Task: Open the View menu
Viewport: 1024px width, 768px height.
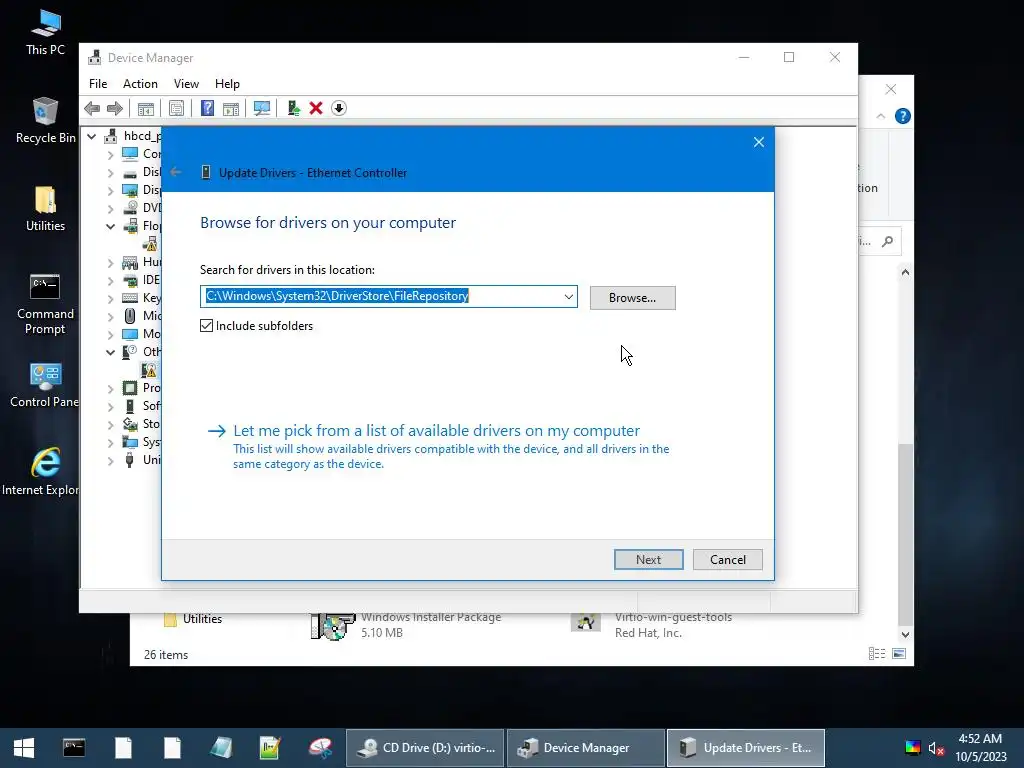Action: 186,84
